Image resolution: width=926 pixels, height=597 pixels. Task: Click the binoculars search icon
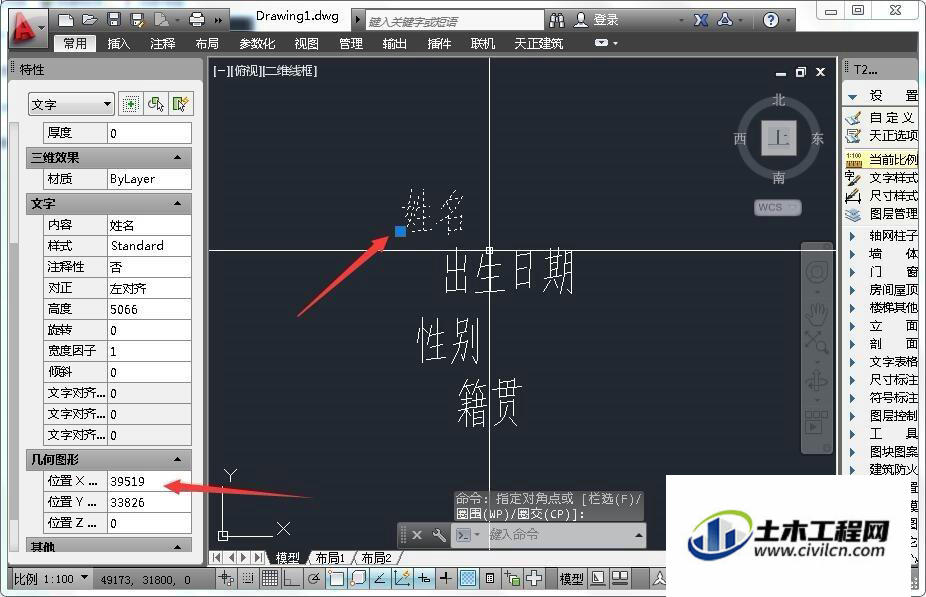tap(556, 21)
